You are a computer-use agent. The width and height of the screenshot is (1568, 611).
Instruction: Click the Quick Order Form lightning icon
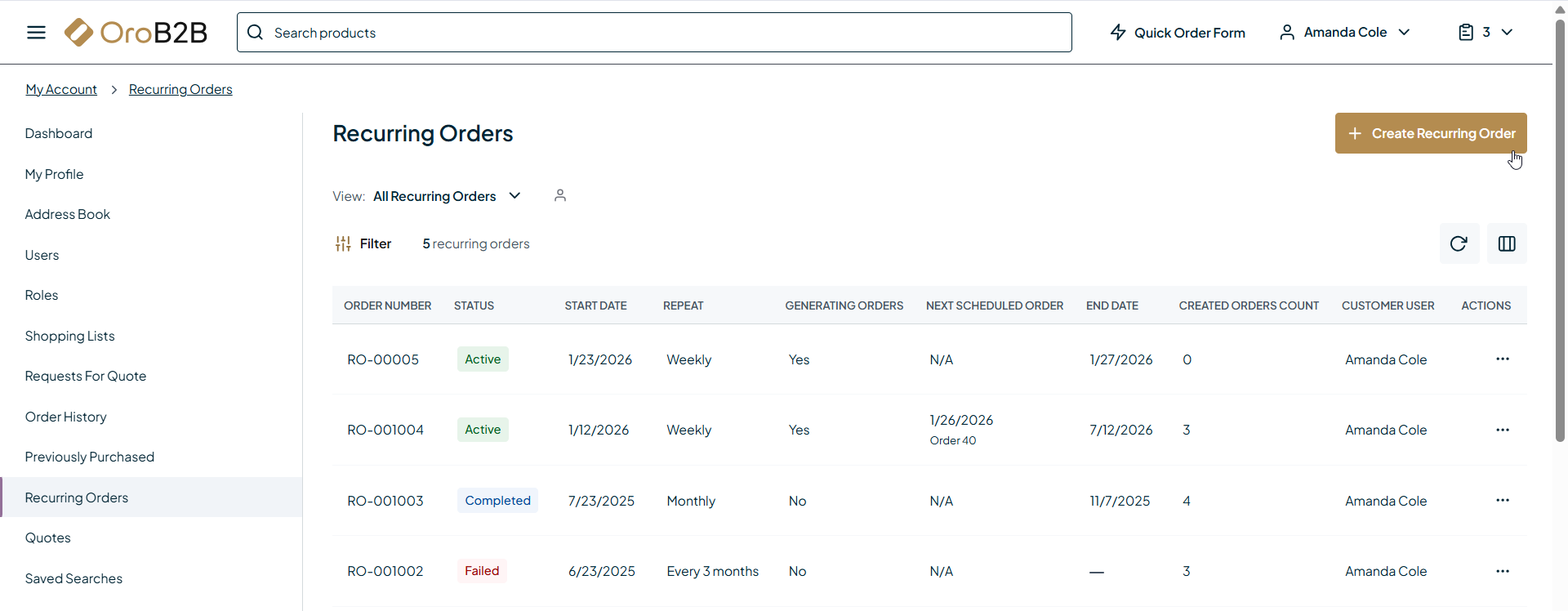(1118, 32)
